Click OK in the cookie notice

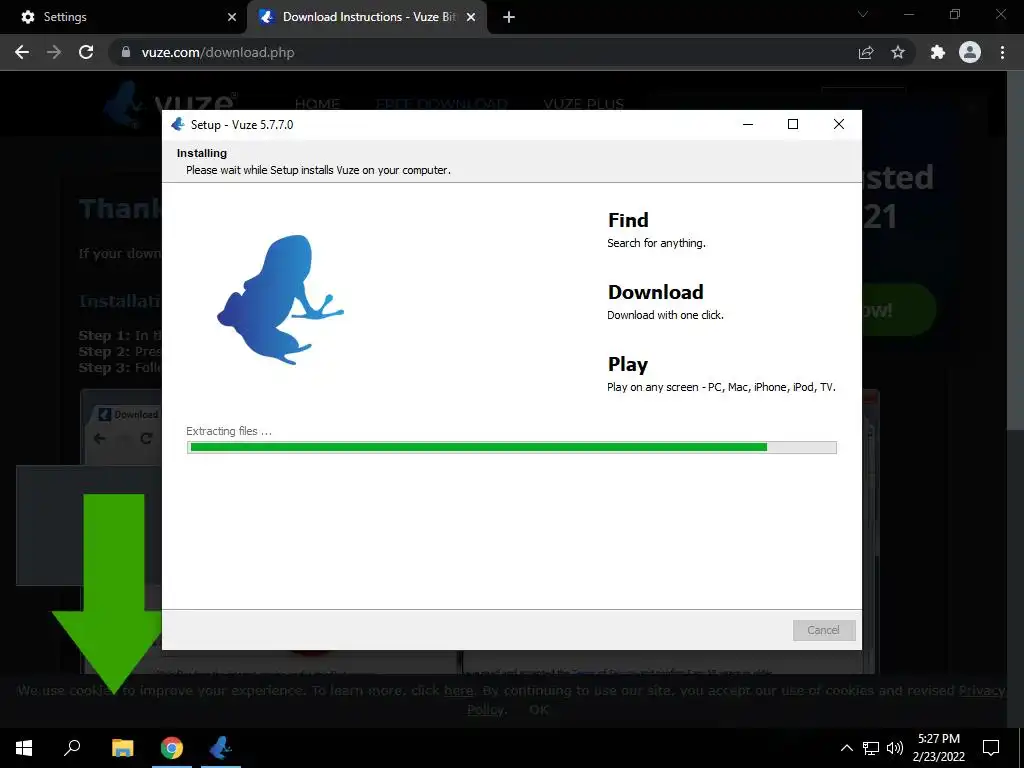(539, 710)
